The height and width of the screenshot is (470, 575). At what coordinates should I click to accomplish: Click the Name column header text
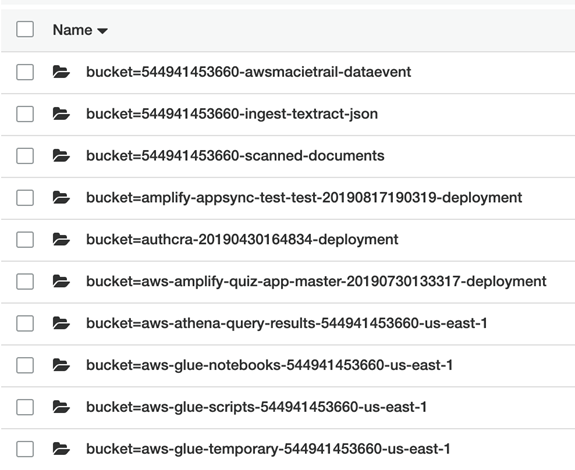[x=72, y=30]
